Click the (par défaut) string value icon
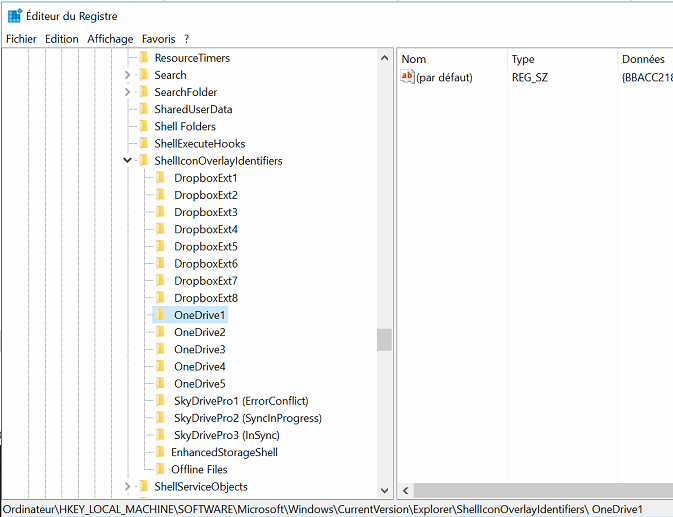 [x=407, y=77]
